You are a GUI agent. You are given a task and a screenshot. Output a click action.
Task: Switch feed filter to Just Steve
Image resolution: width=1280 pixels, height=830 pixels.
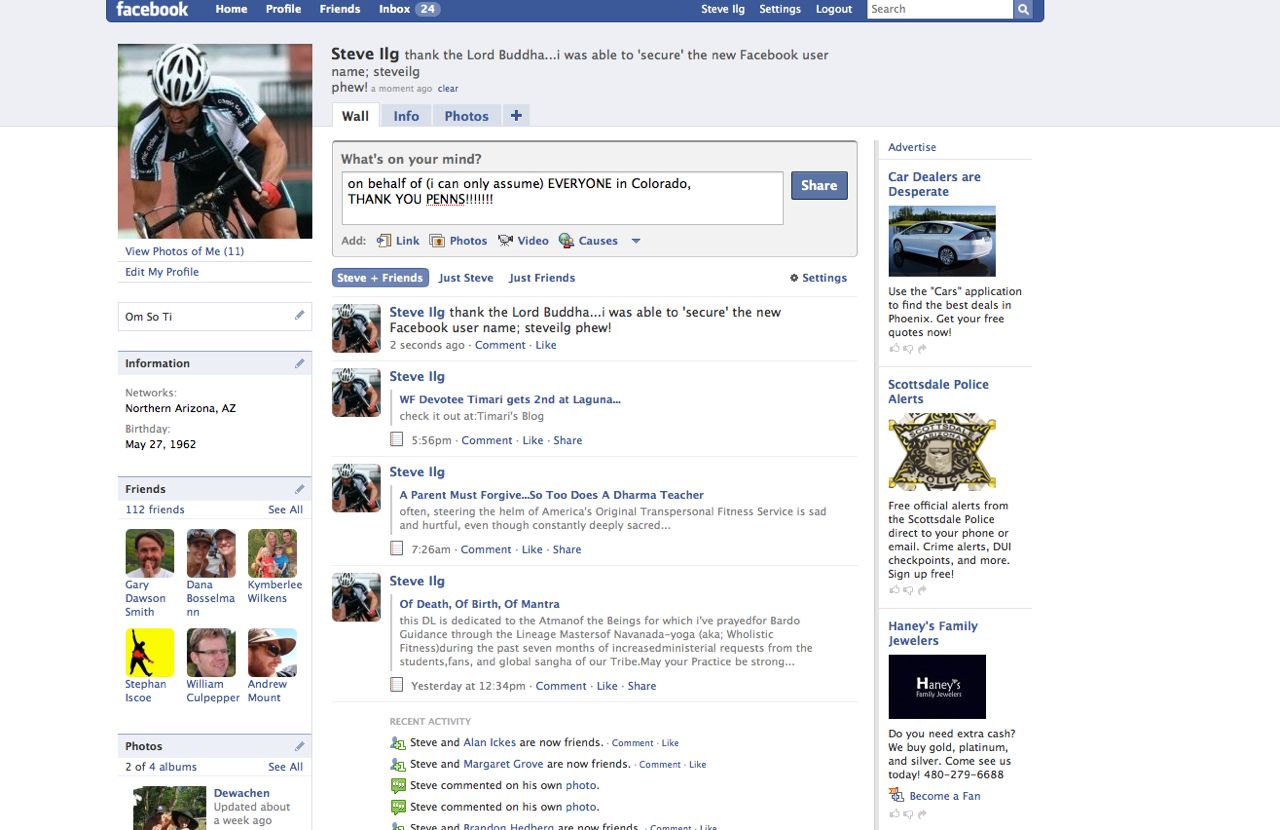coord(466,278)
